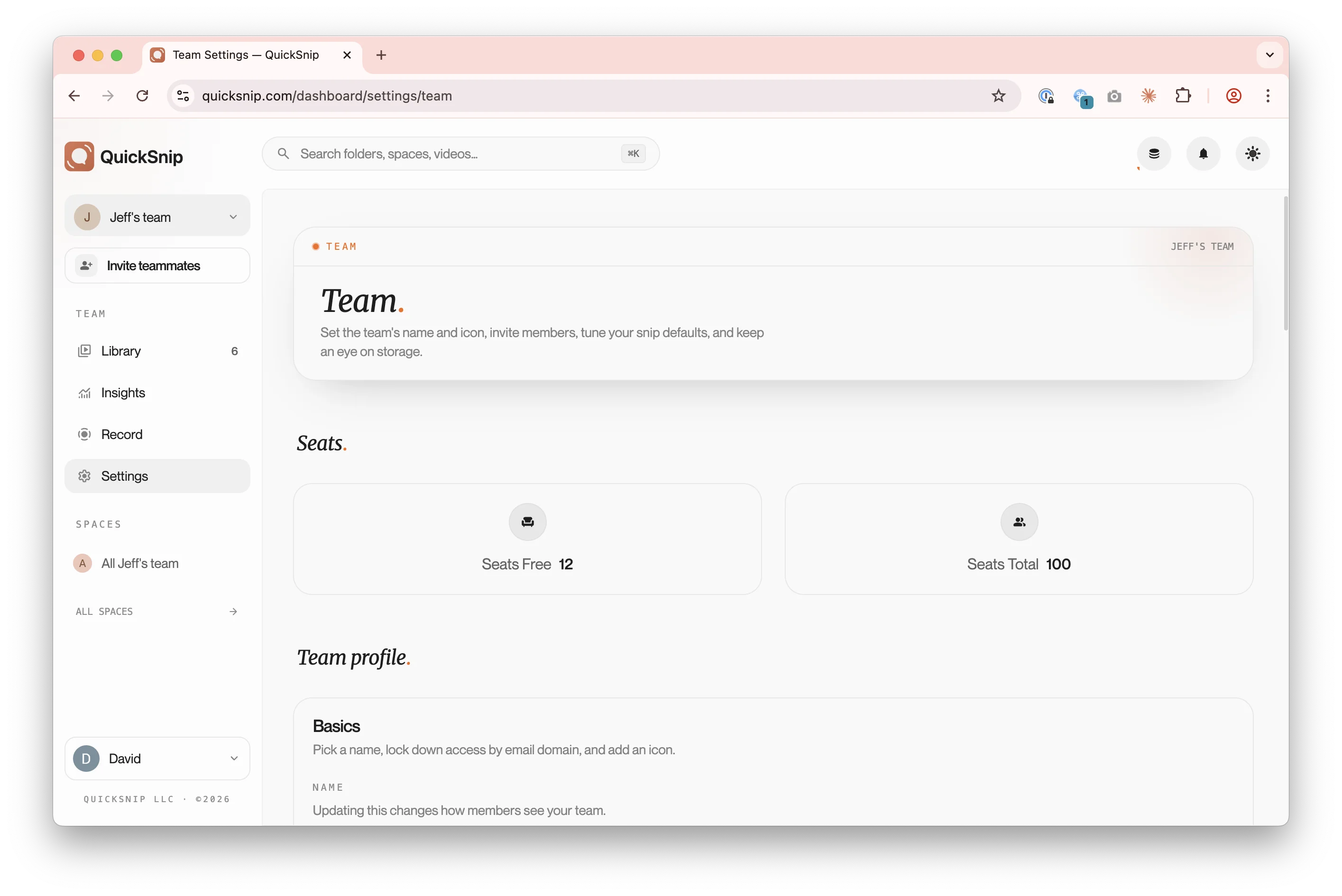The image size is (1342, 896).
Task: Reload the page
Action: (142, 96)
